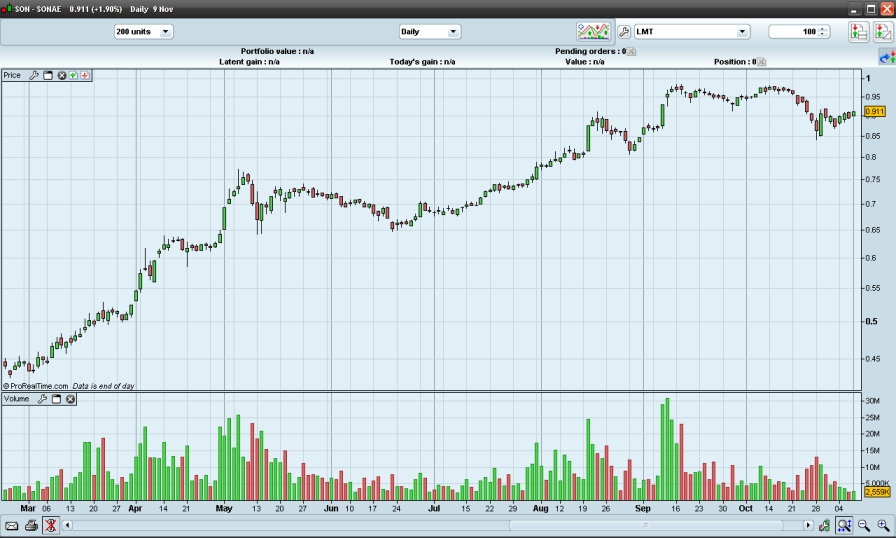Click the quantity field showing 100

coord(794,32)
